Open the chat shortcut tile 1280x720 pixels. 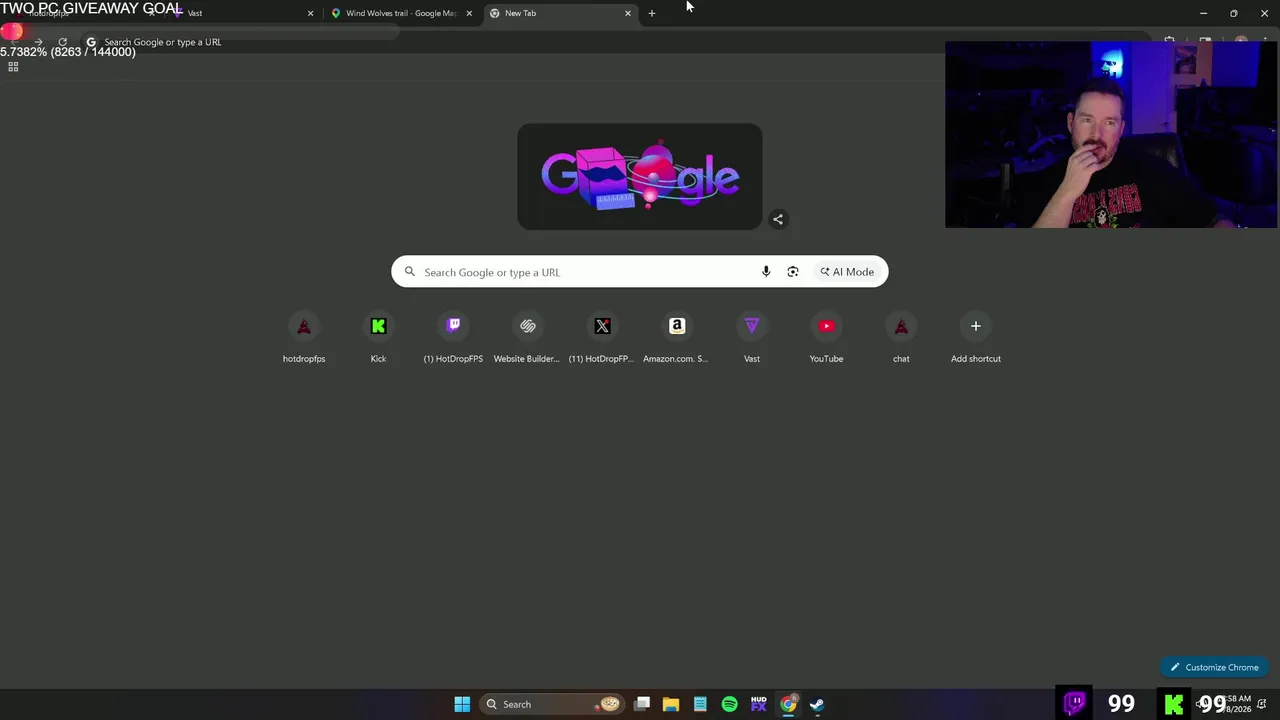(901, 338)
